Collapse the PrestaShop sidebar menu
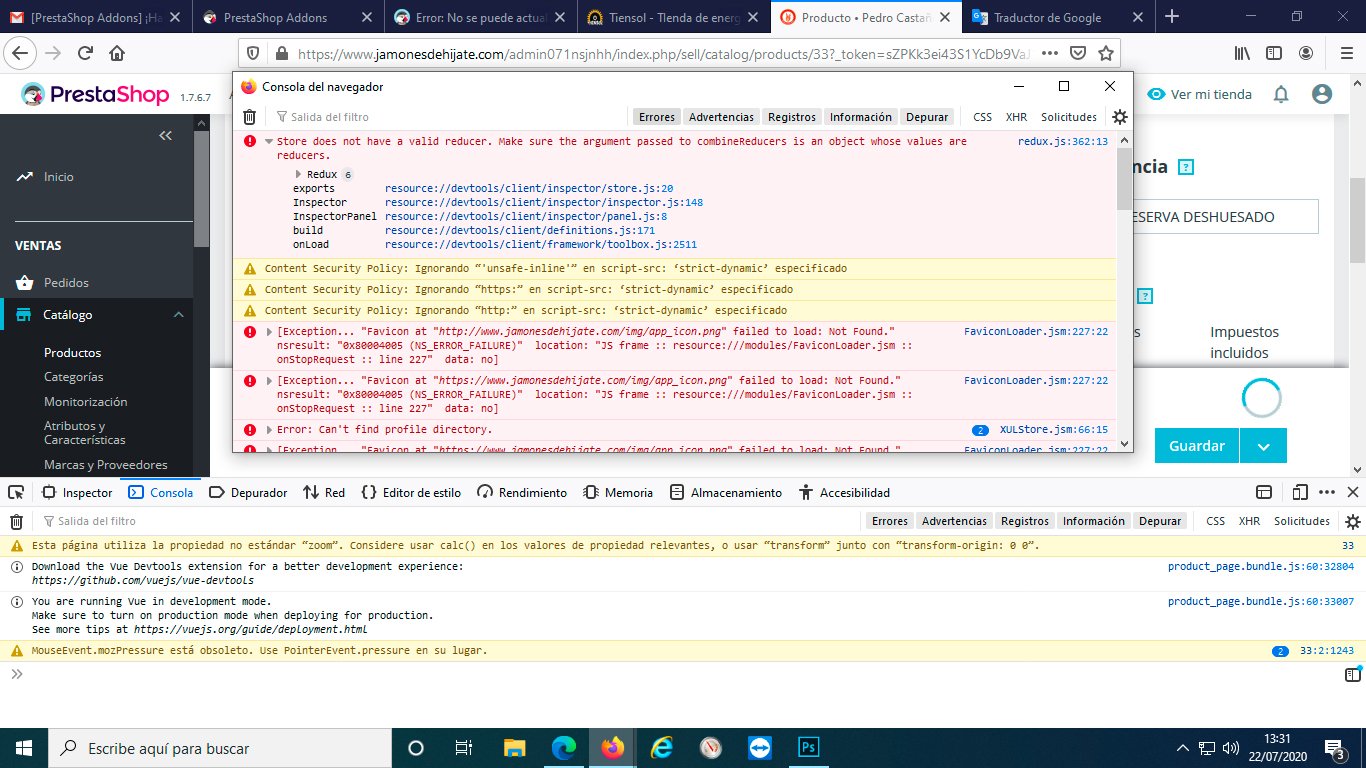1366x768 pixels. click(166, 135)
